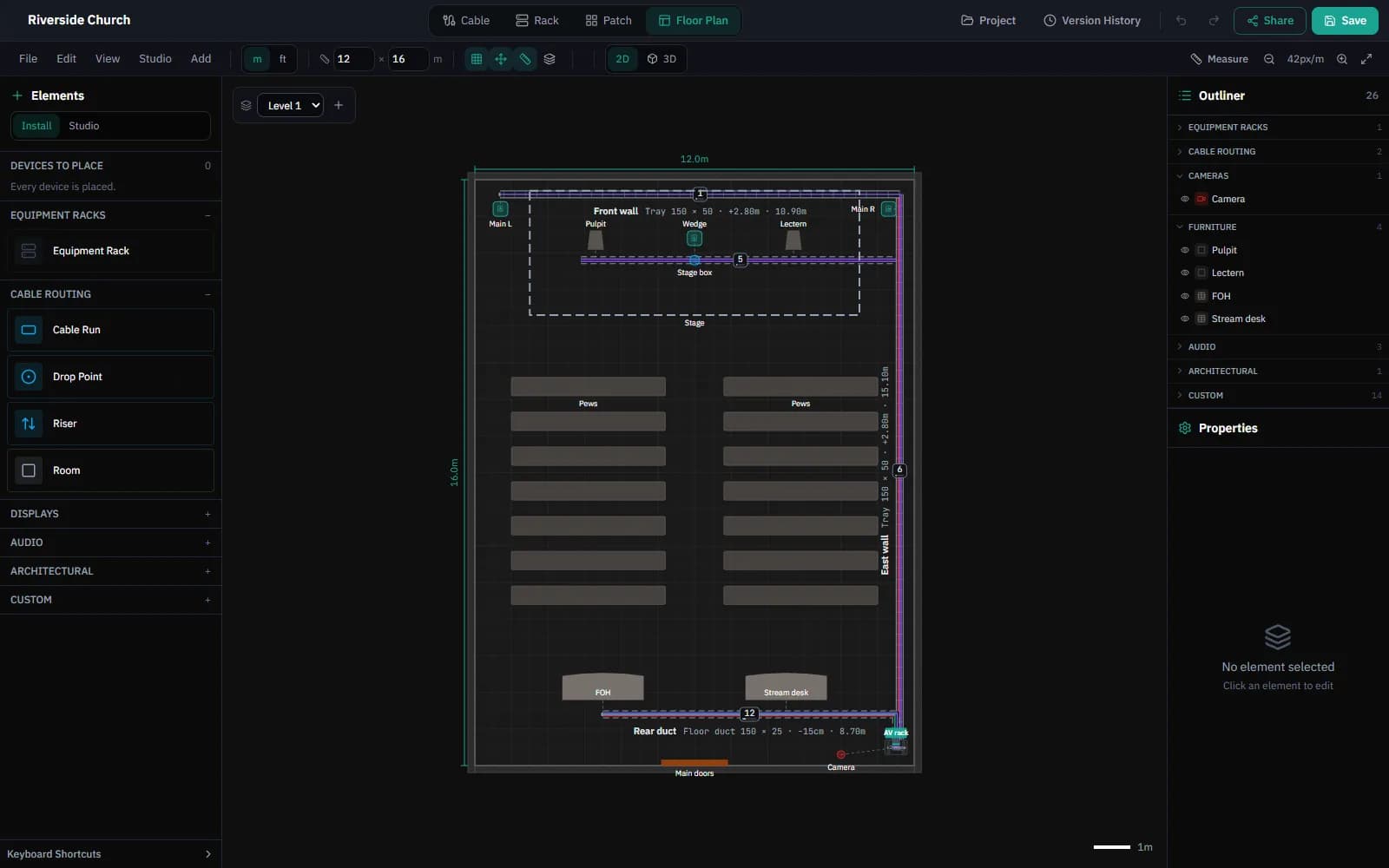1389x868 pixels.
Task: Open Version History
Action: pos(1092,21)
